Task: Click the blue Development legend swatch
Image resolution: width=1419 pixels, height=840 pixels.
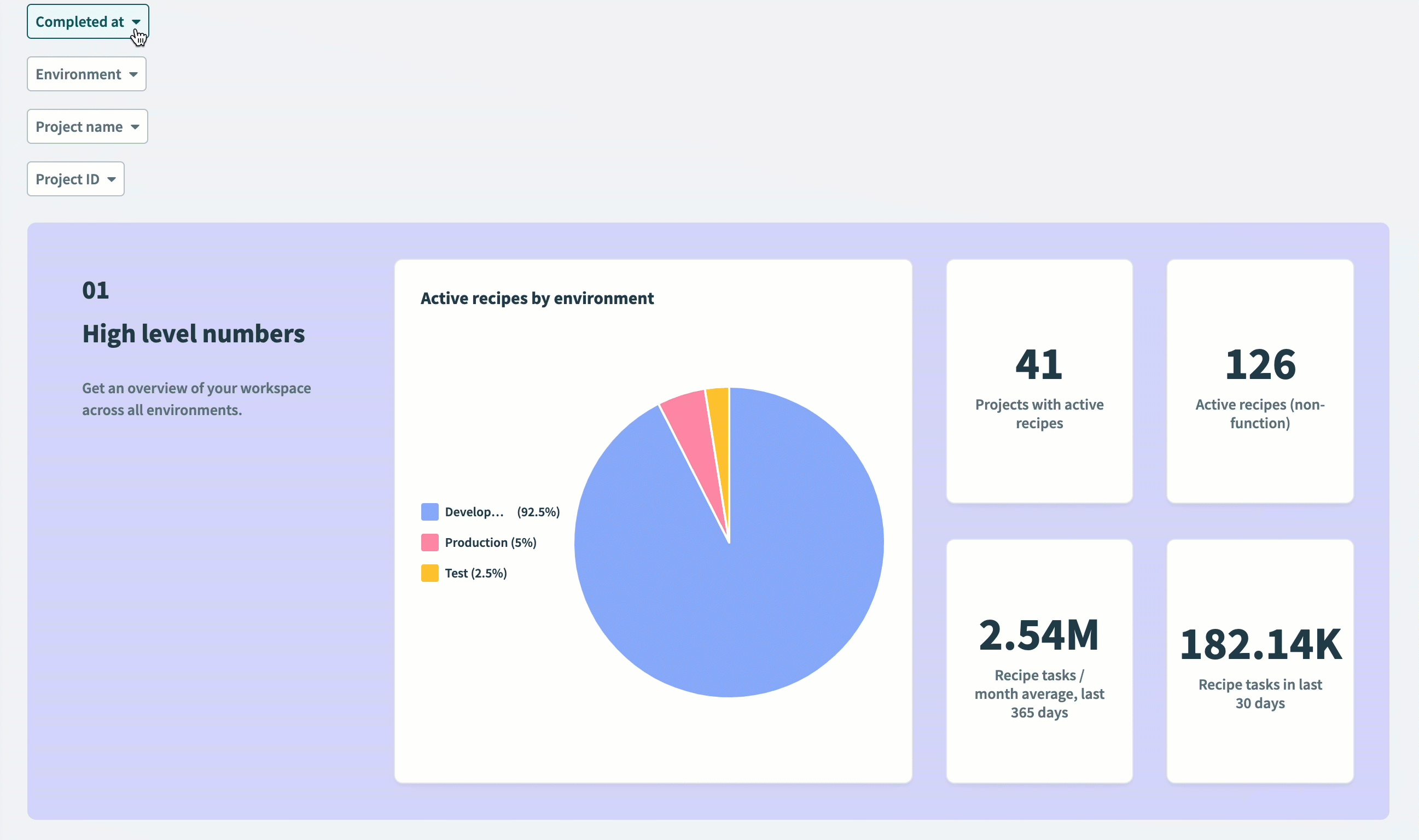Action: (429, 512)
